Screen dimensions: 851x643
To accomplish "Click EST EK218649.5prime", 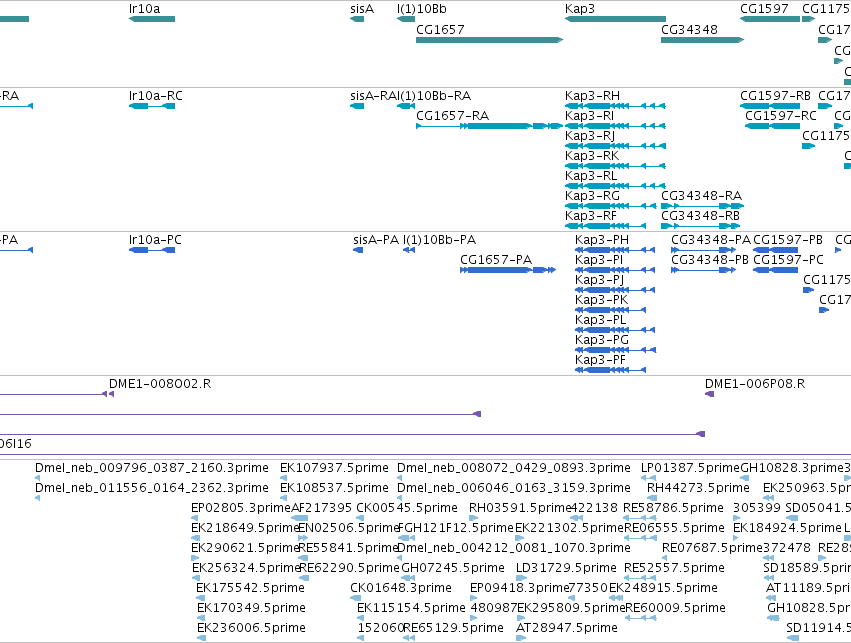I will coord(195,538).
